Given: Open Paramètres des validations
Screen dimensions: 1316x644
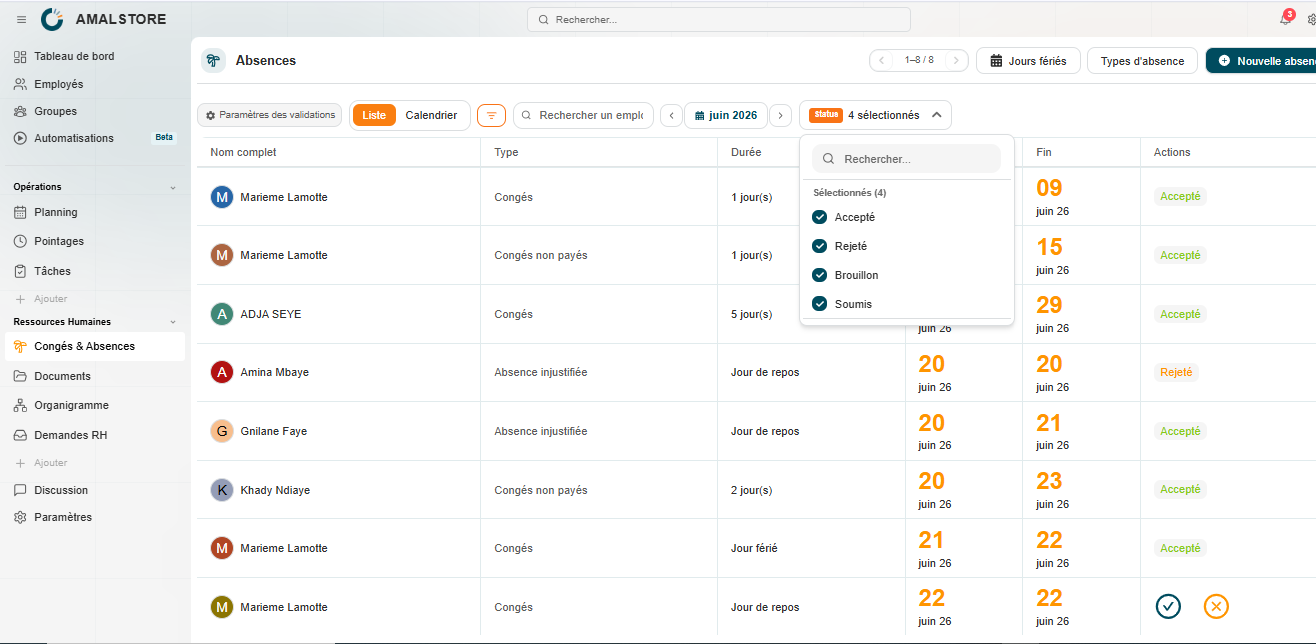Looking at the screenshot, I should [x=269, y=115].
